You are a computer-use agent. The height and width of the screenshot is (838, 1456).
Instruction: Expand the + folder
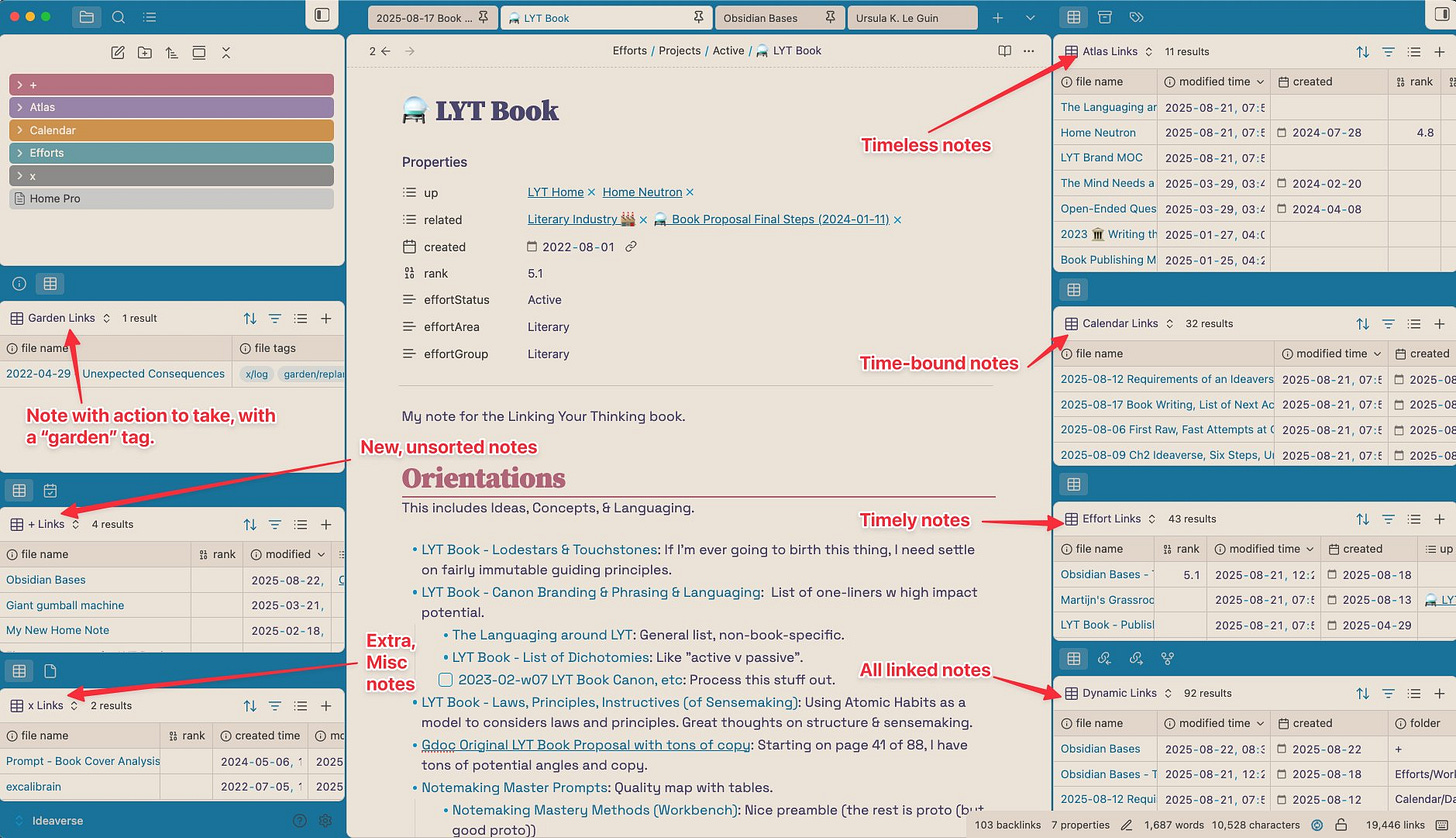171,85
